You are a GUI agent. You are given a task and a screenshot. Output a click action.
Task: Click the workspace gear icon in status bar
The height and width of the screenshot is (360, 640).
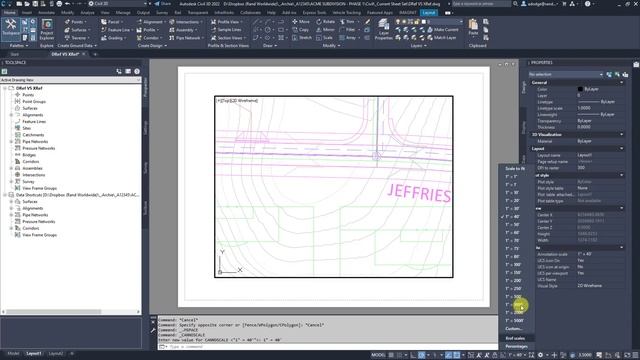[x=540, y=355]
